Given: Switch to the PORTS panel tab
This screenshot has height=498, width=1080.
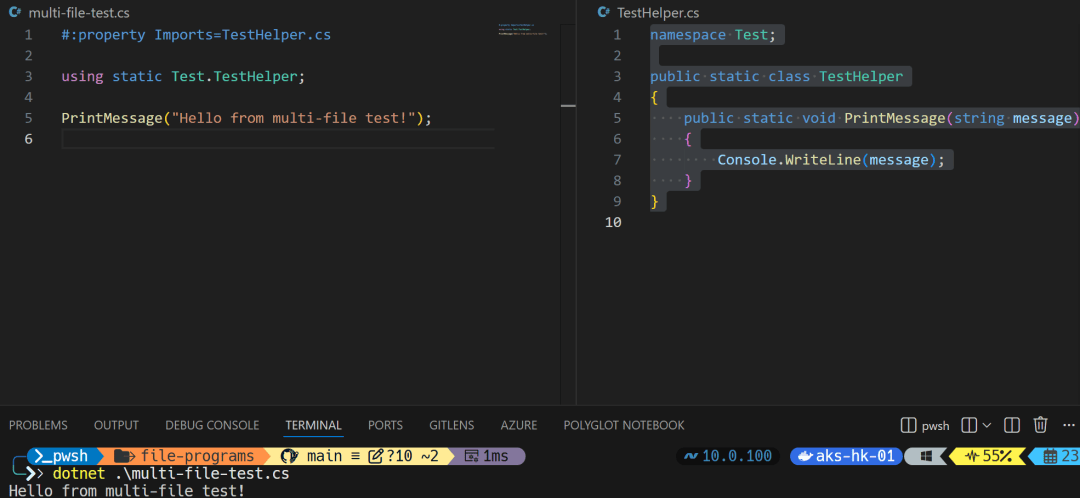Looking at the screenshot, I should [385, 425].
